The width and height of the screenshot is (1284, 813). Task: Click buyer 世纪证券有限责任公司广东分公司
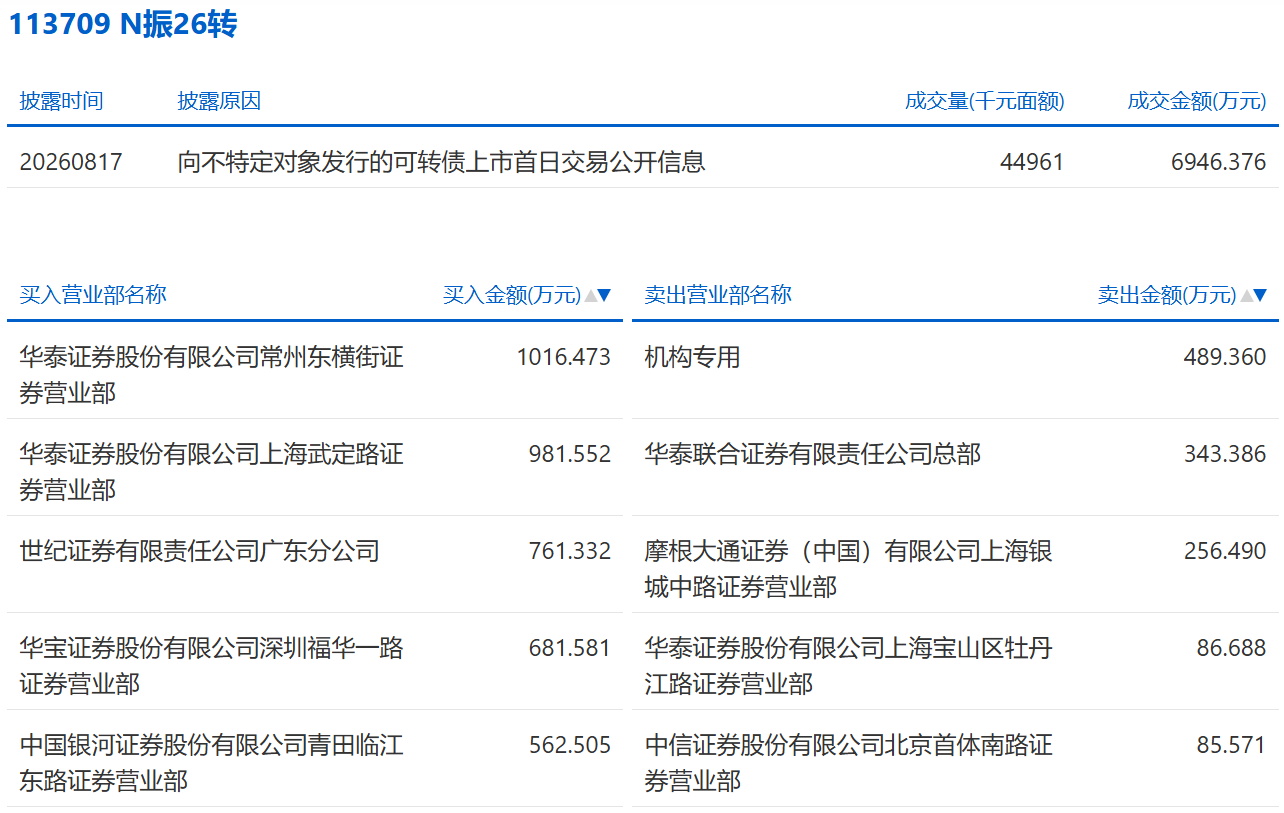[x=200, y=551]
